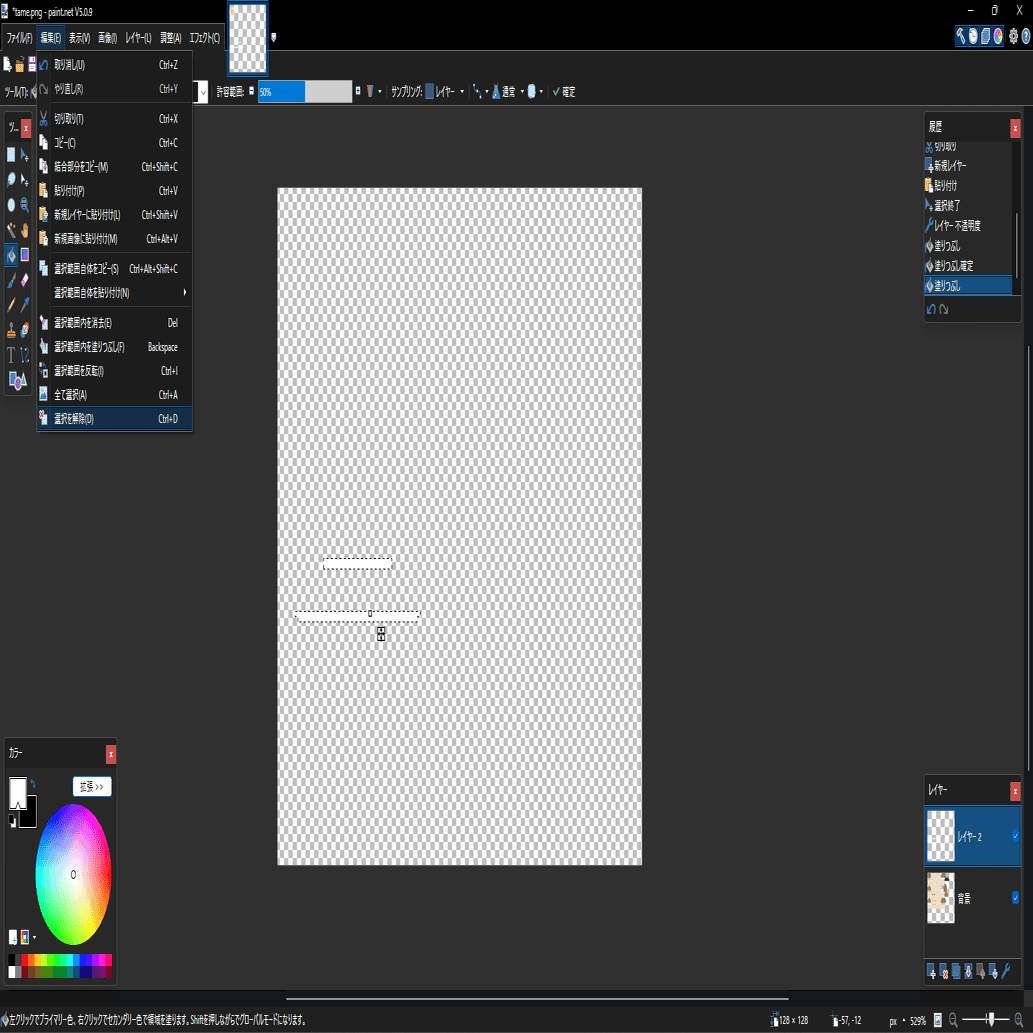Select the Paintbrush tool
This screenshot has width=1033, height=1033.
pyautogui.click(x=11, y=280)
